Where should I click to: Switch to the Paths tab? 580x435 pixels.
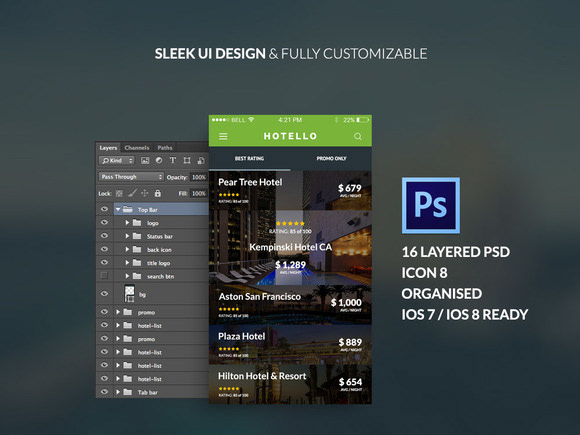(x=165, y=148)
